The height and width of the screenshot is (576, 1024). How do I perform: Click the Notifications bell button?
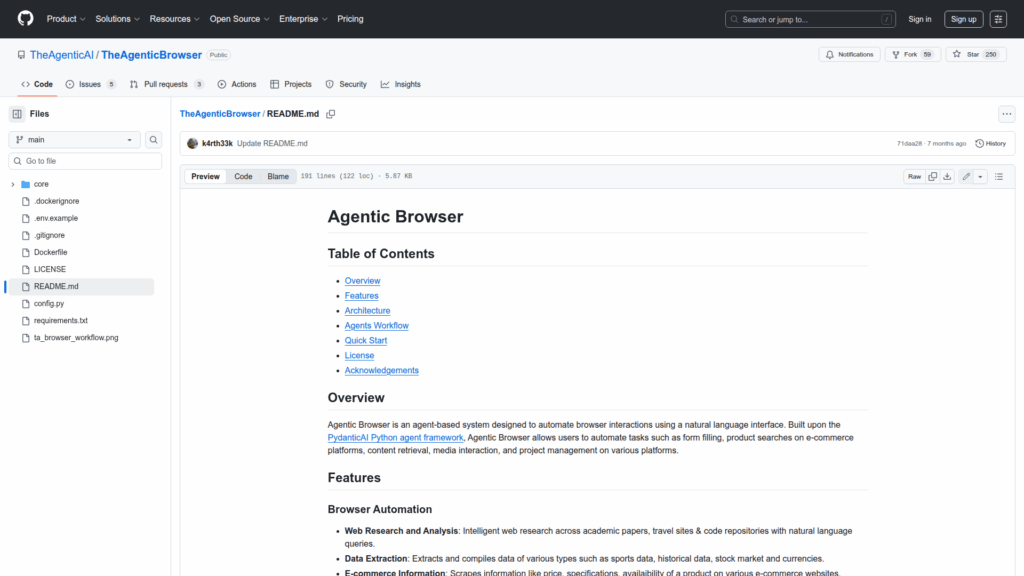(x=849, y=55)
